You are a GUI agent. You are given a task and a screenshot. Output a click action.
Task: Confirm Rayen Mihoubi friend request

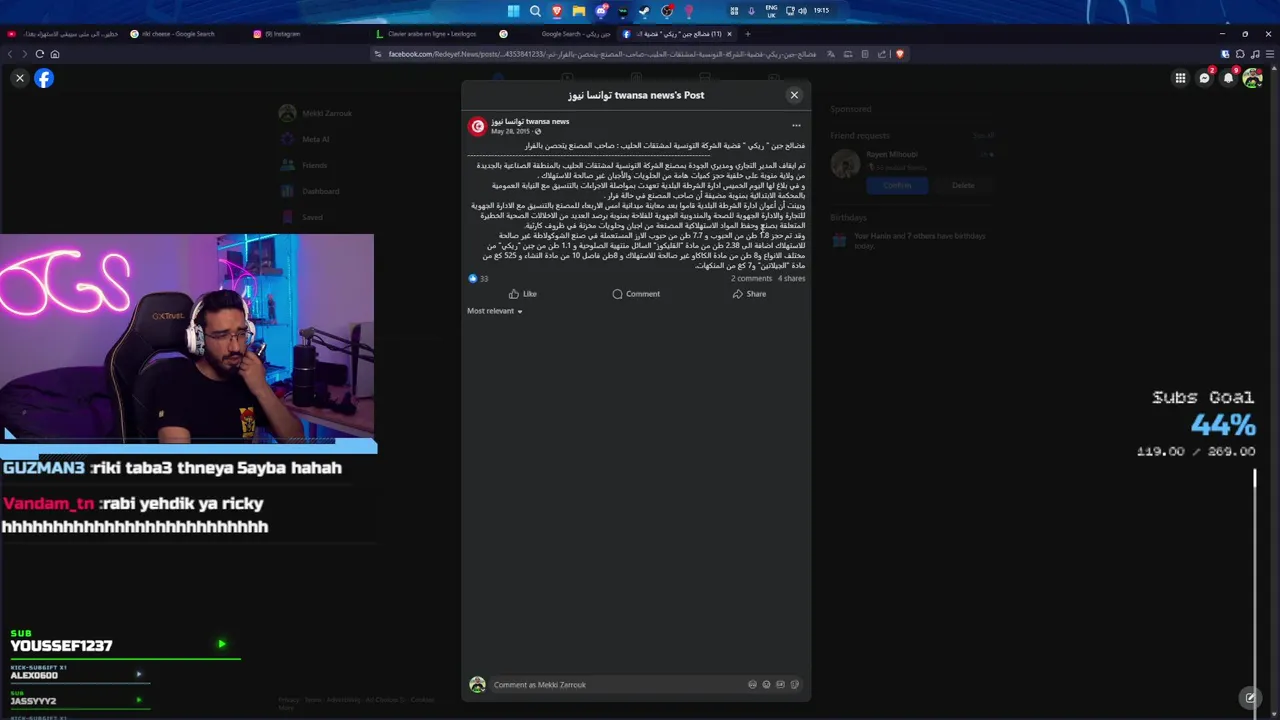tap(897, 185)
